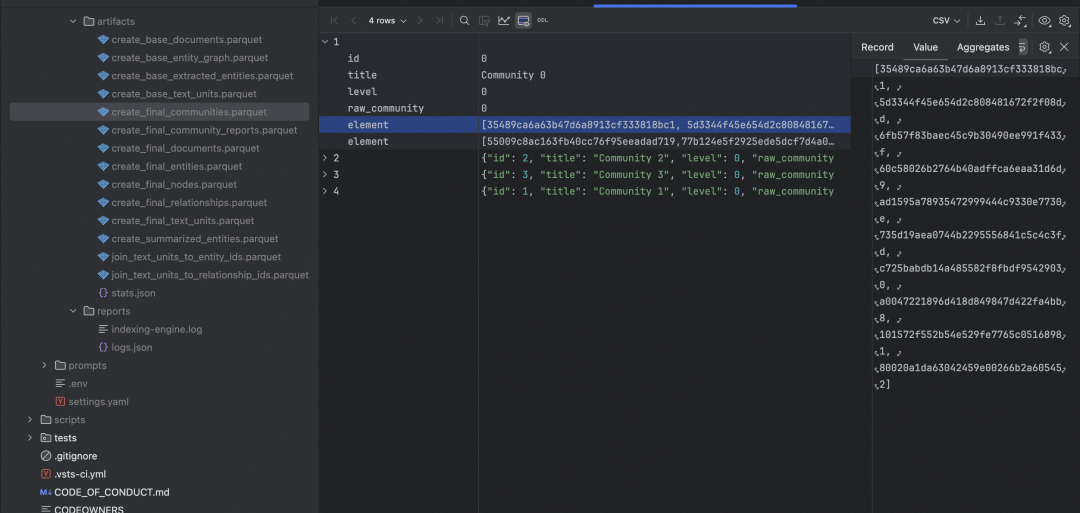The image size is (1080, 513).
Task: Open create_final_entities.parquet file
Action: [x=176, y=166]
